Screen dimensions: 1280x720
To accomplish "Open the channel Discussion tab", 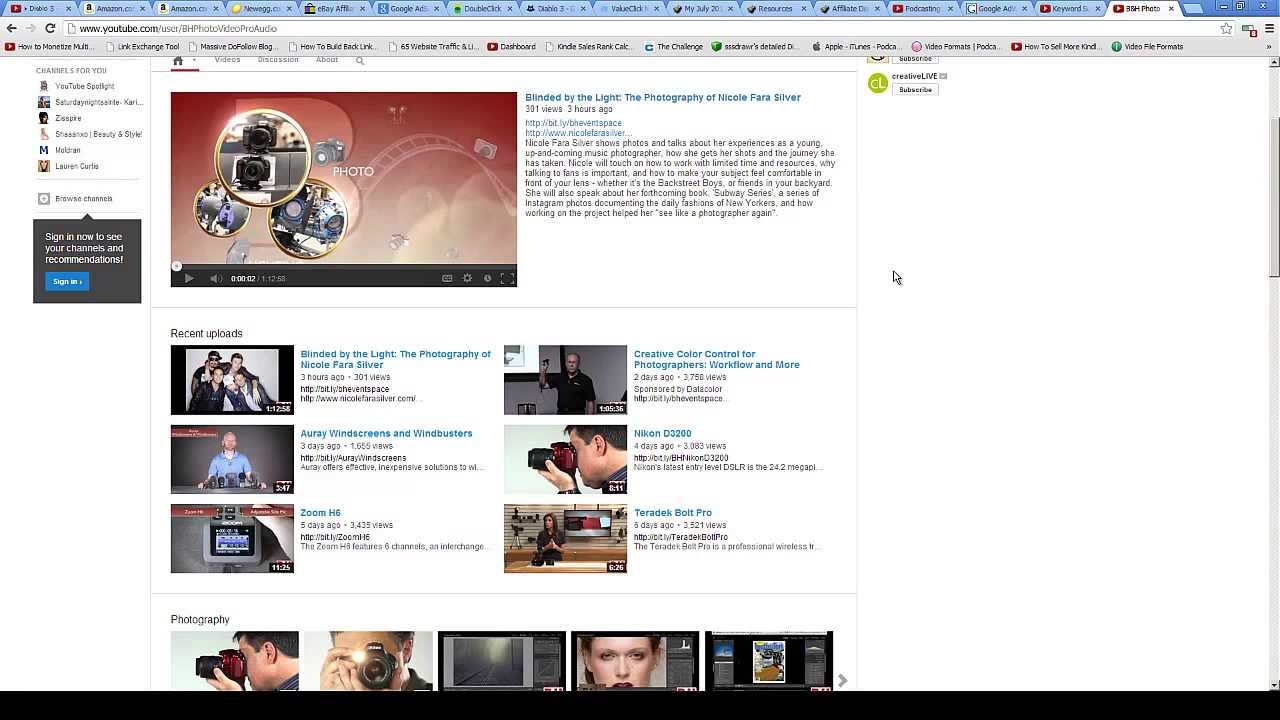I will 278,60.
